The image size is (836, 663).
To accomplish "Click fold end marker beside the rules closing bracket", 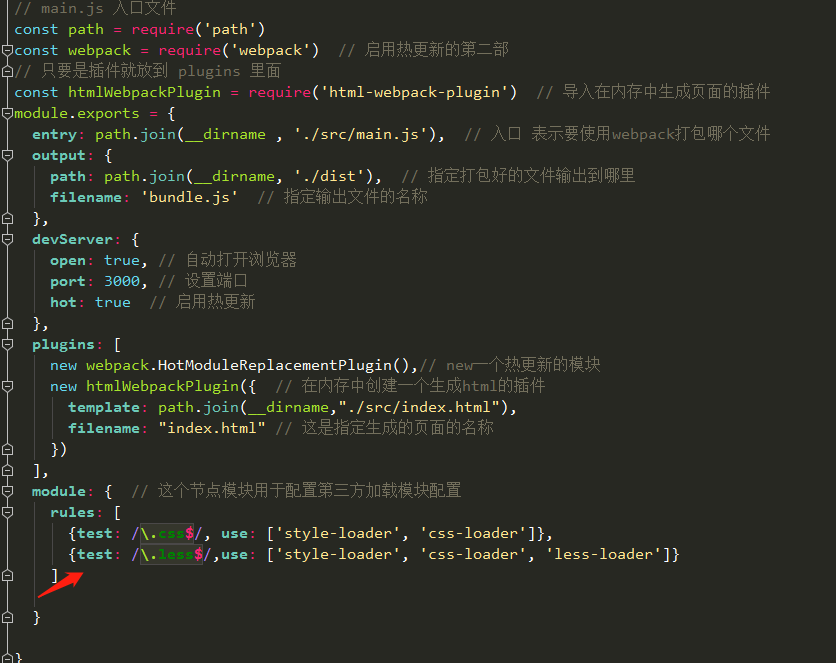I will [7, 575].
